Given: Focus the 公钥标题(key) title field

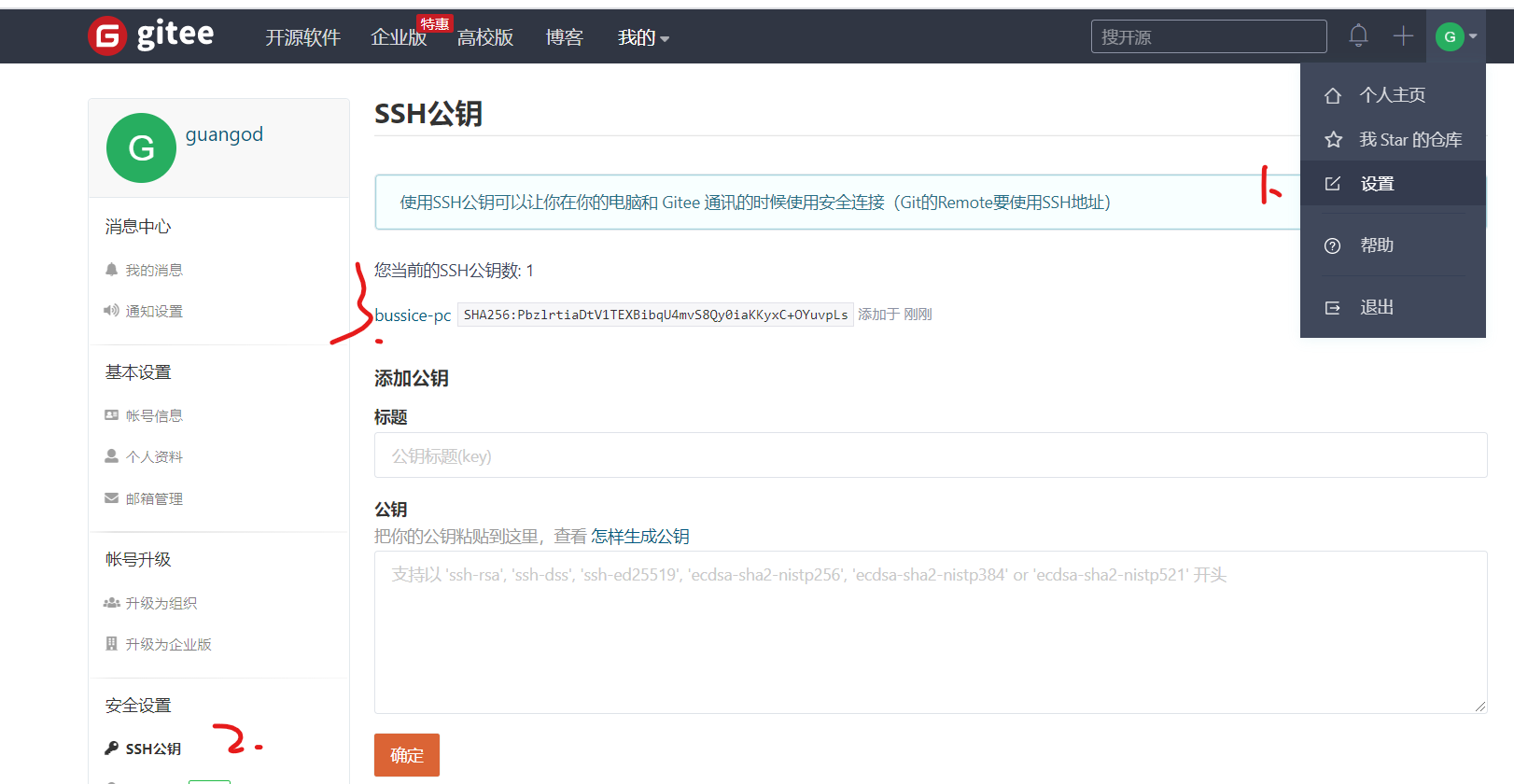Looking at the screenshot, I should coord(931,455).
